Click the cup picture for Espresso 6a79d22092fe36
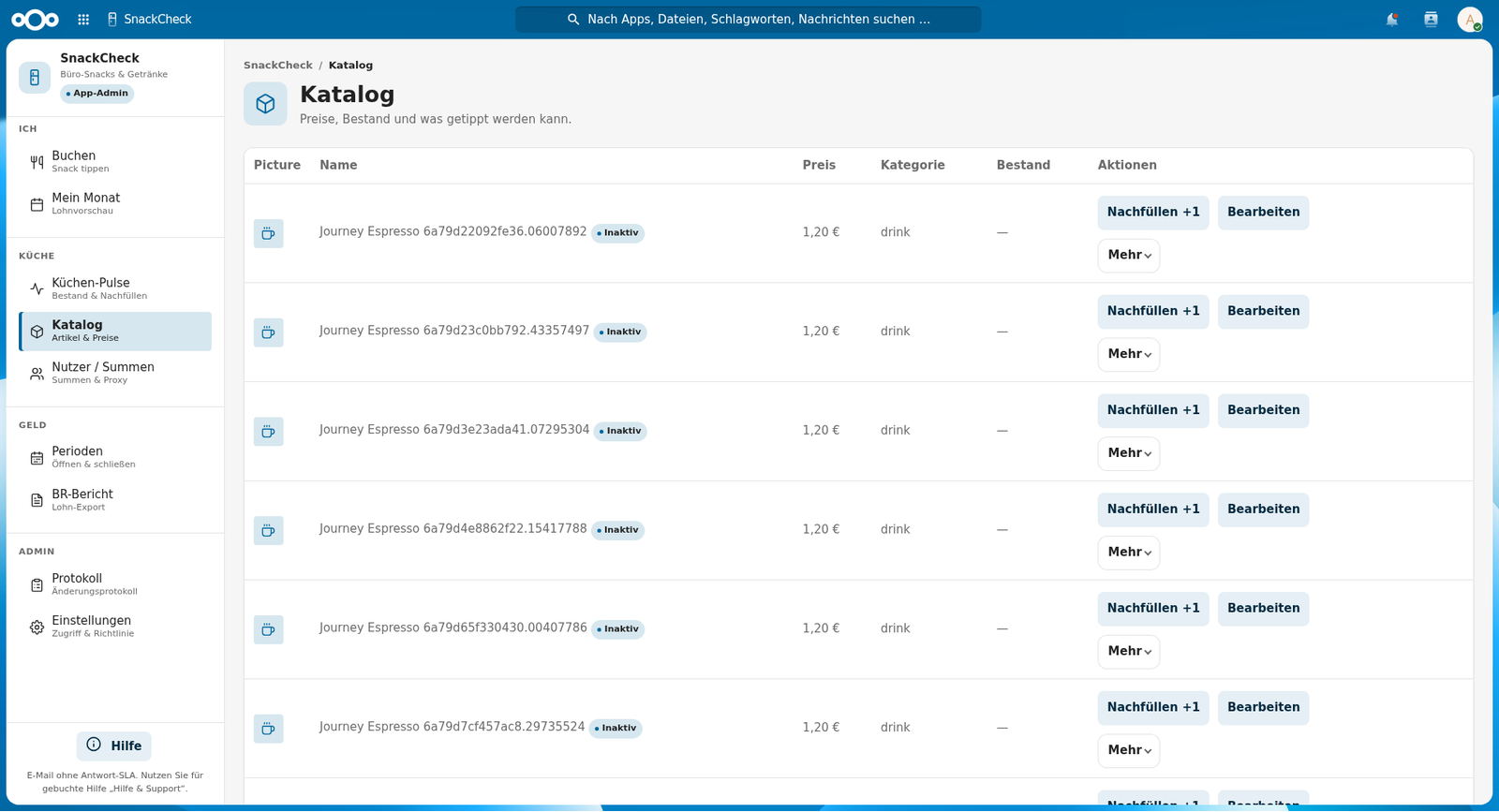The height and width of the screenshot is (812, 1499). click(269, 233)
